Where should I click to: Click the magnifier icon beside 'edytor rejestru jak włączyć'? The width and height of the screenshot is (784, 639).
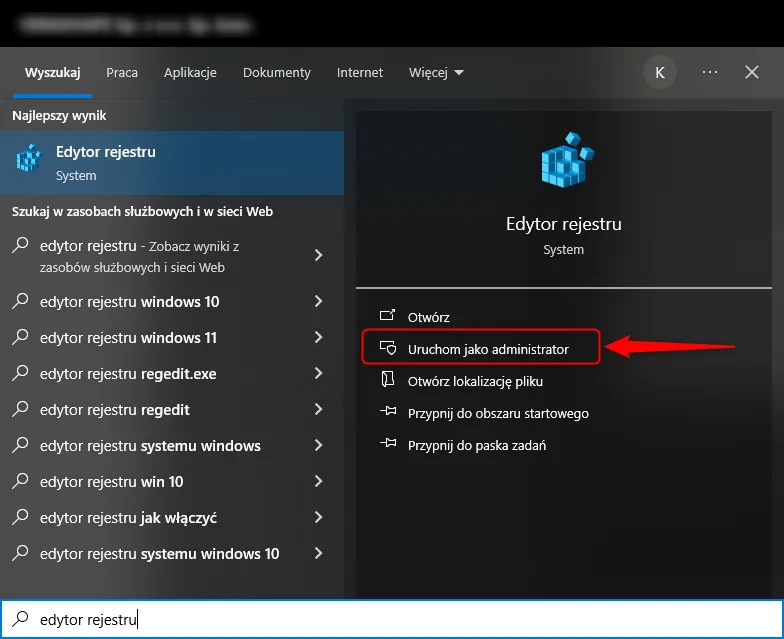coord(20,516)
